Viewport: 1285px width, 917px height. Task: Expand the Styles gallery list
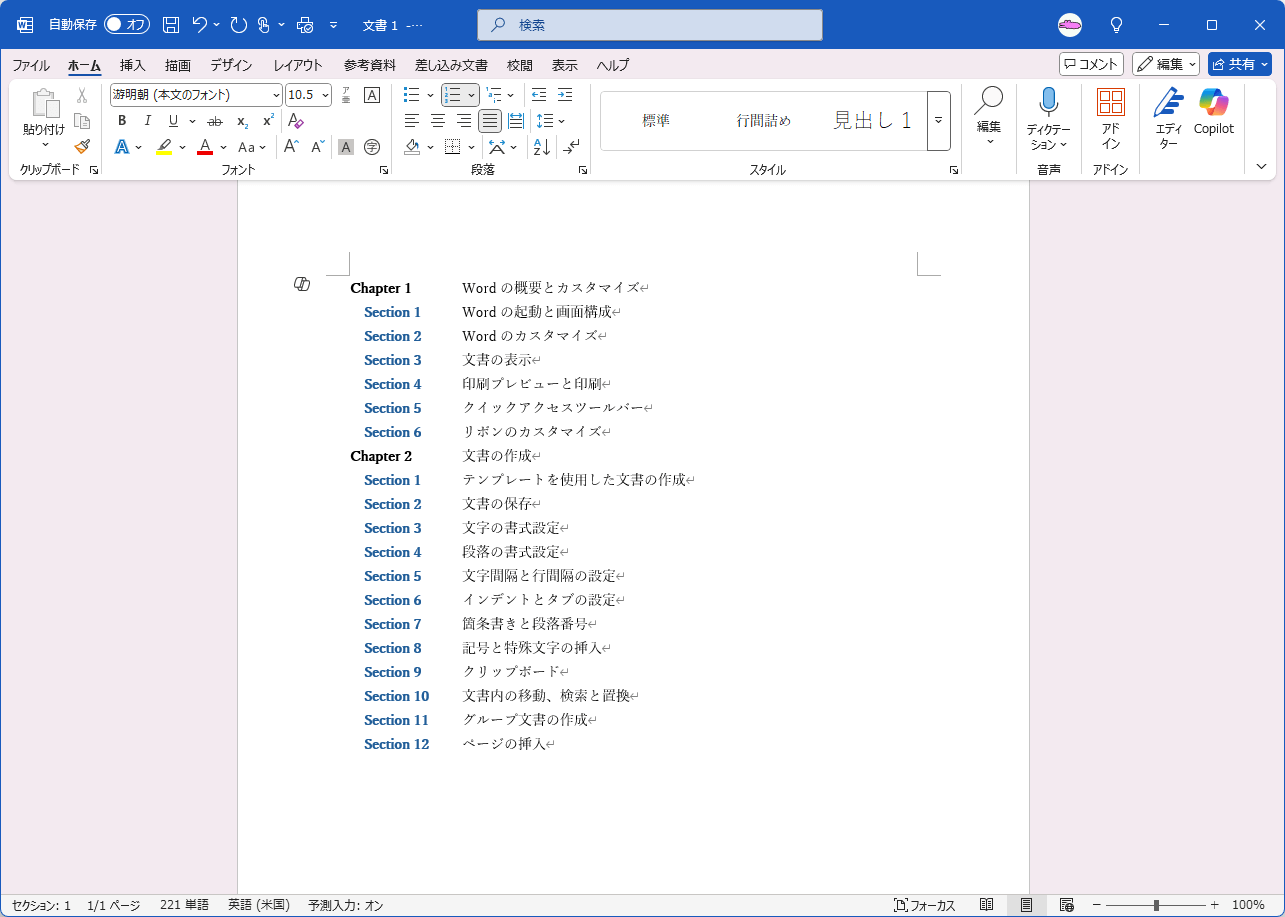[938, 121]
